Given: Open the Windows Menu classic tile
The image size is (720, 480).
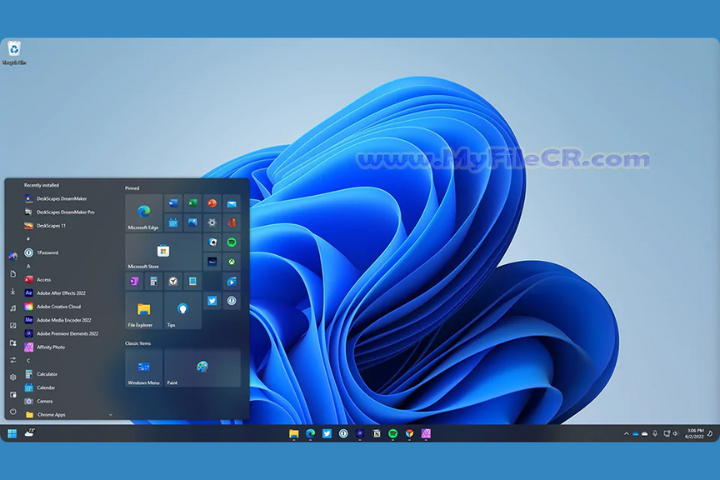Looking at the screenshot, I should tap(144, 368).
